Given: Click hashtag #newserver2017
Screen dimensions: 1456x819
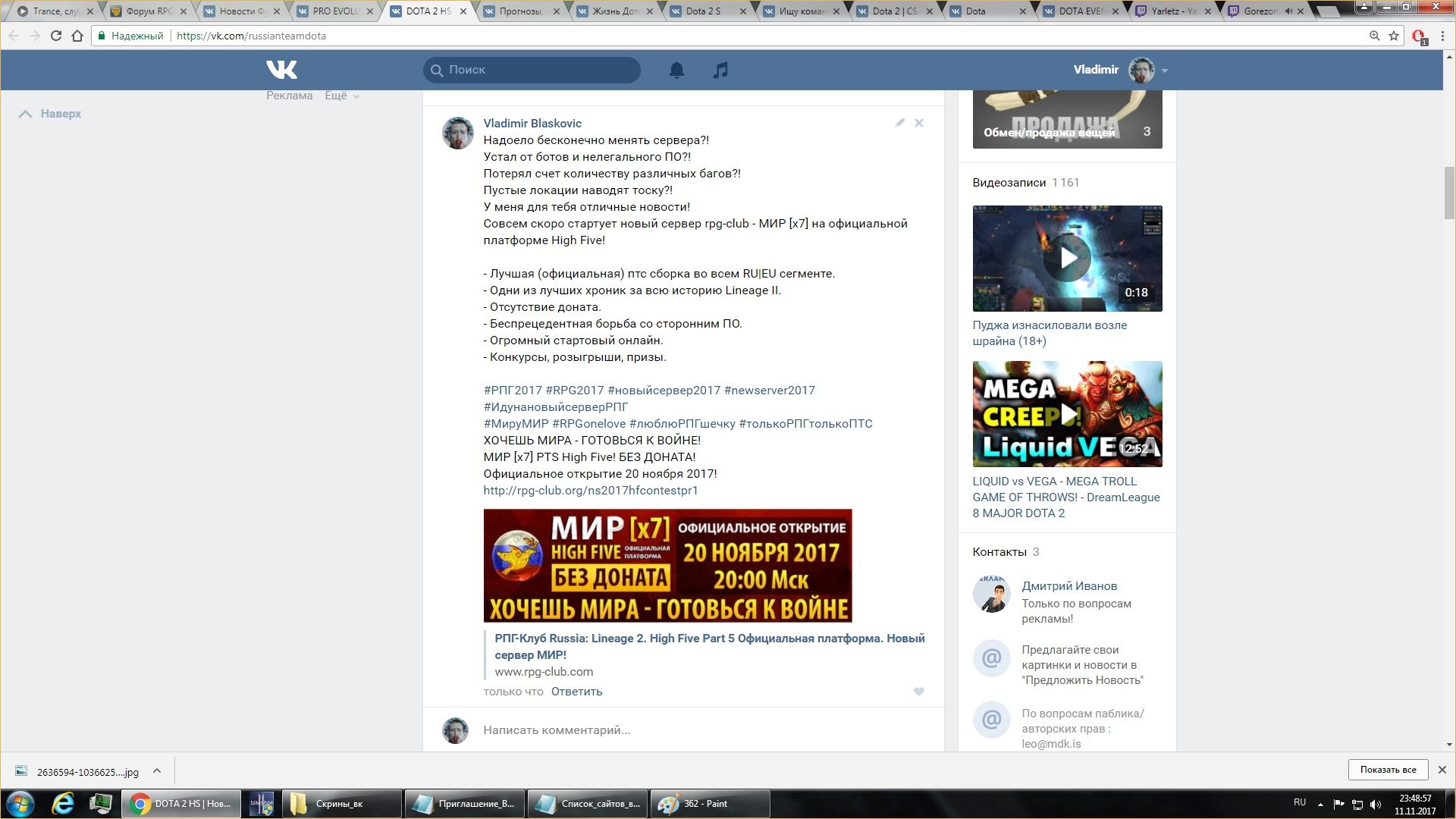Looking at the screenshot, I should coord(770,391).
